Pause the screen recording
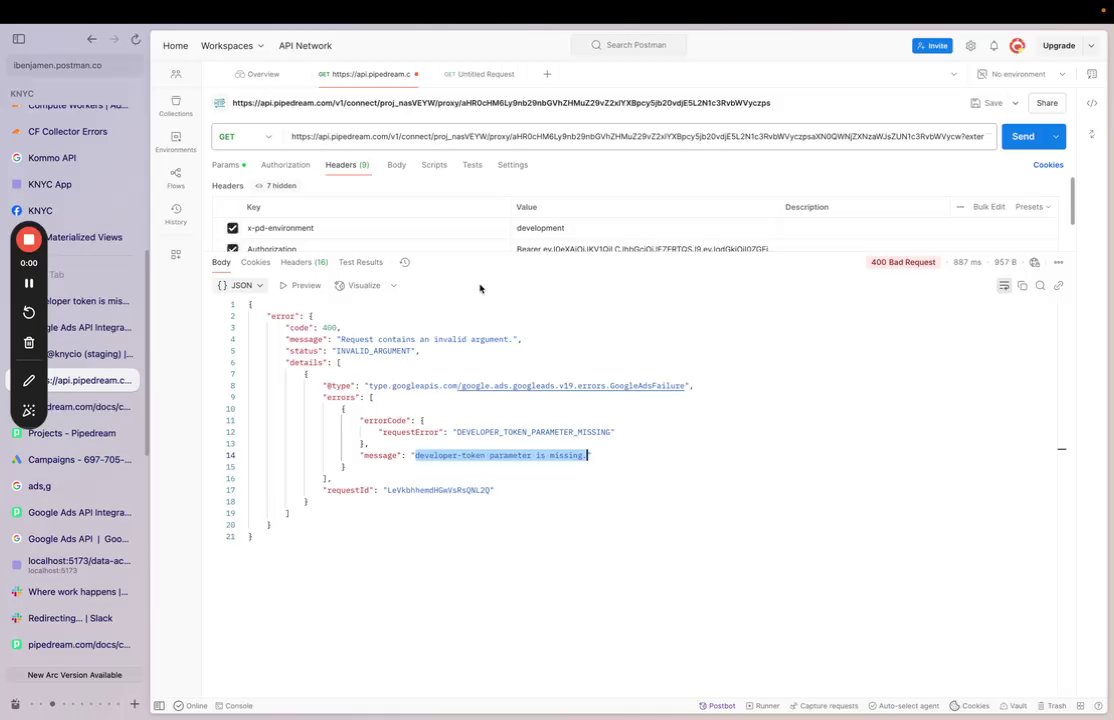The height and width of the screenshot is (720, 1114). 29,283
